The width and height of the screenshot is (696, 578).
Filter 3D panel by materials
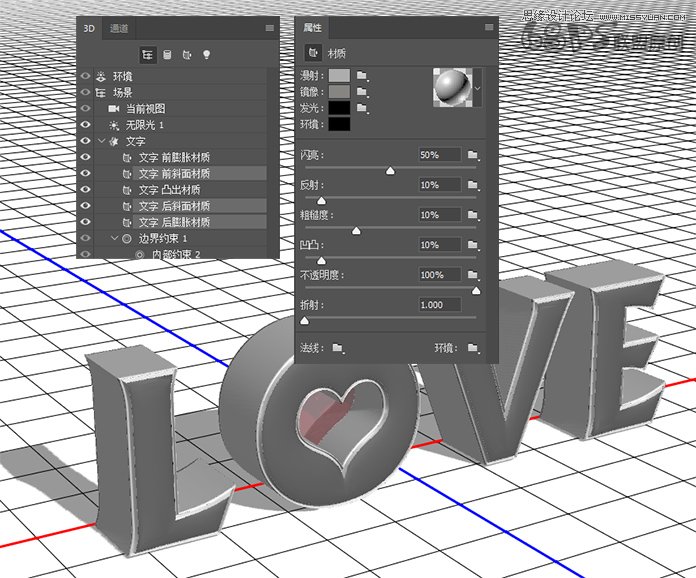pos(187,55)
